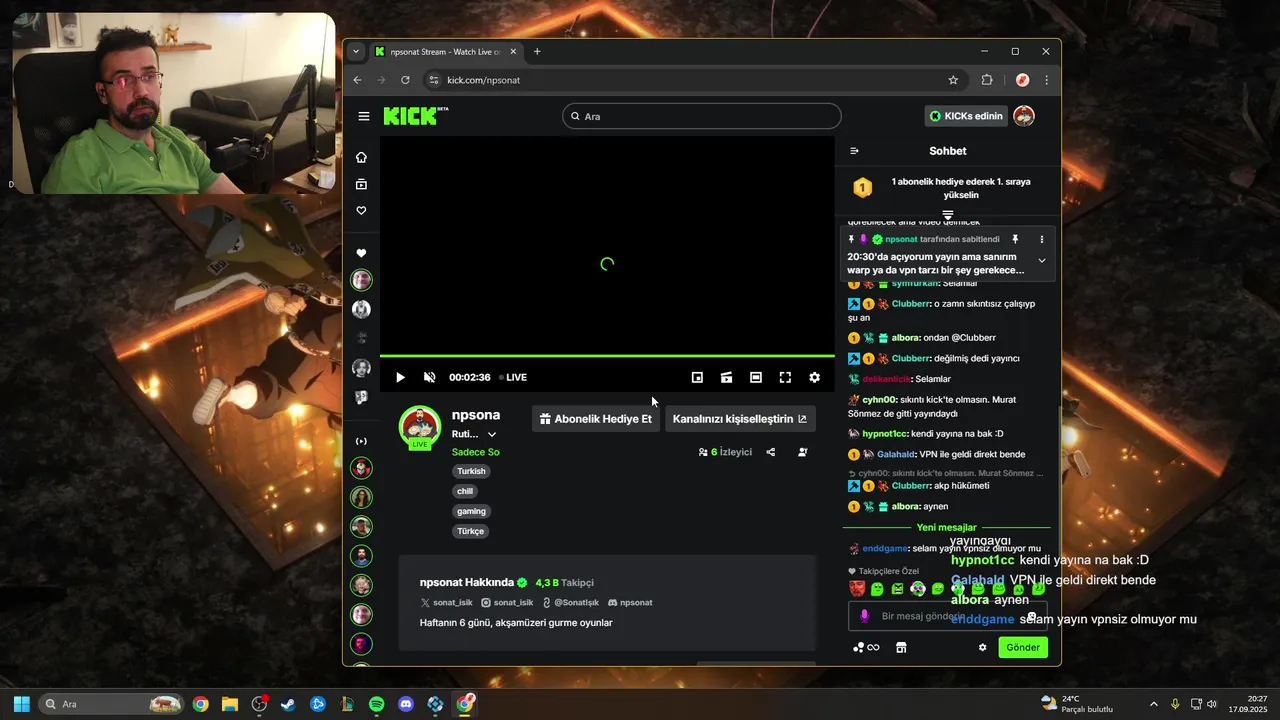
Task: Open the chat shop icon
Action: pyautogui.click(x=901, y=647)
